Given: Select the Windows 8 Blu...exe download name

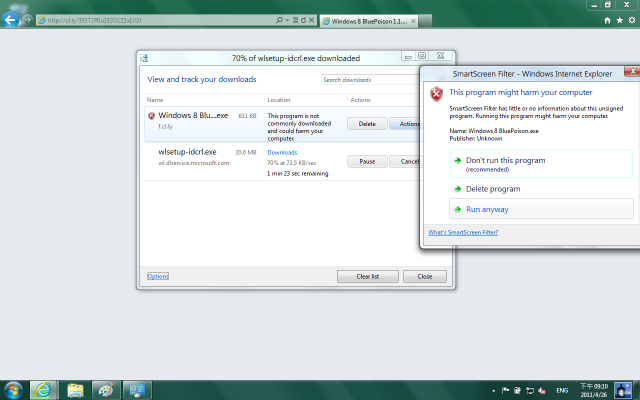Looking at the screenshot, I should tap(193, 116).
